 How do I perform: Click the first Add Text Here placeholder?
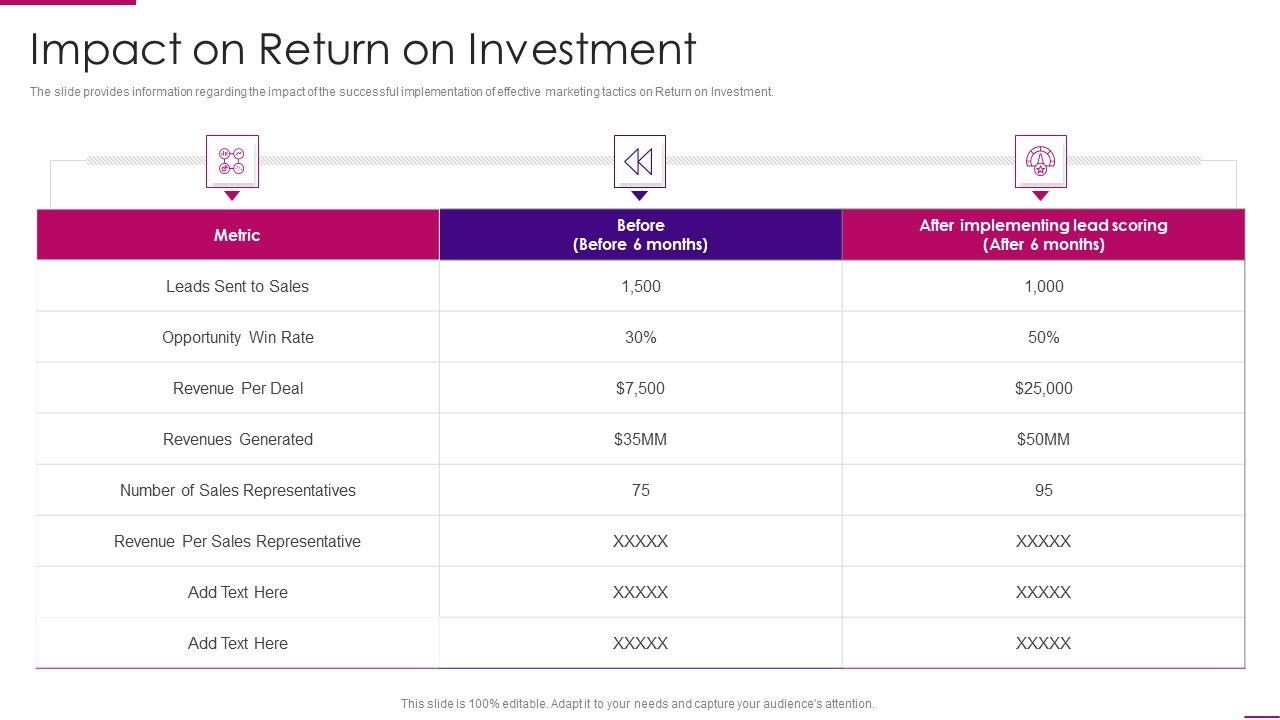point(237,592)
